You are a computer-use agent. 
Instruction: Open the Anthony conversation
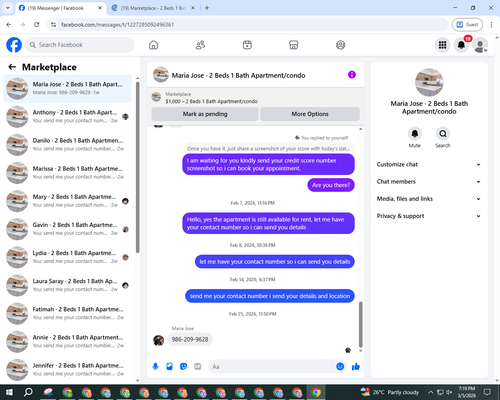click(67, 116)
